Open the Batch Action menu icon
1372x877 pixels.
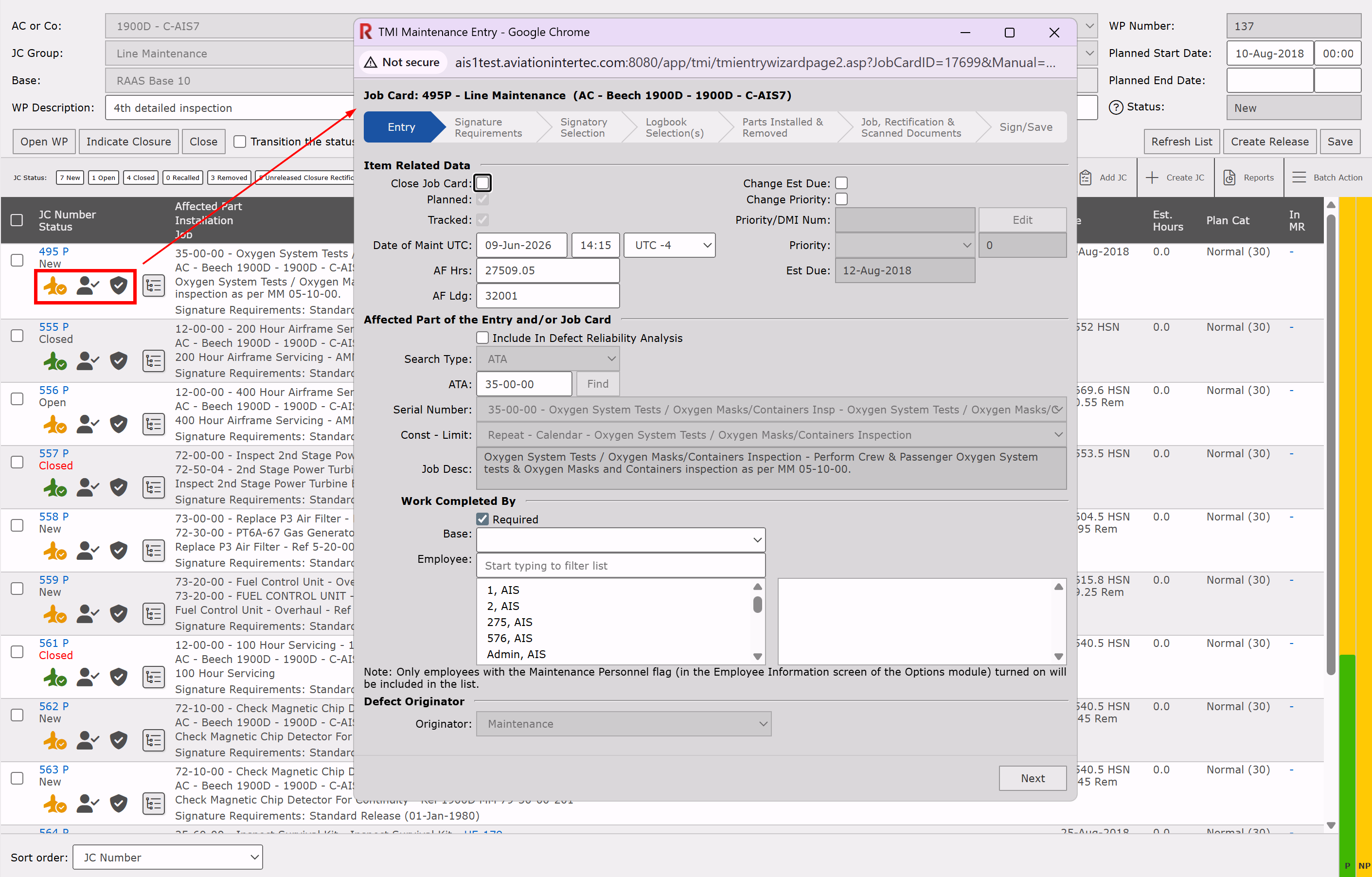[1299, 178]
